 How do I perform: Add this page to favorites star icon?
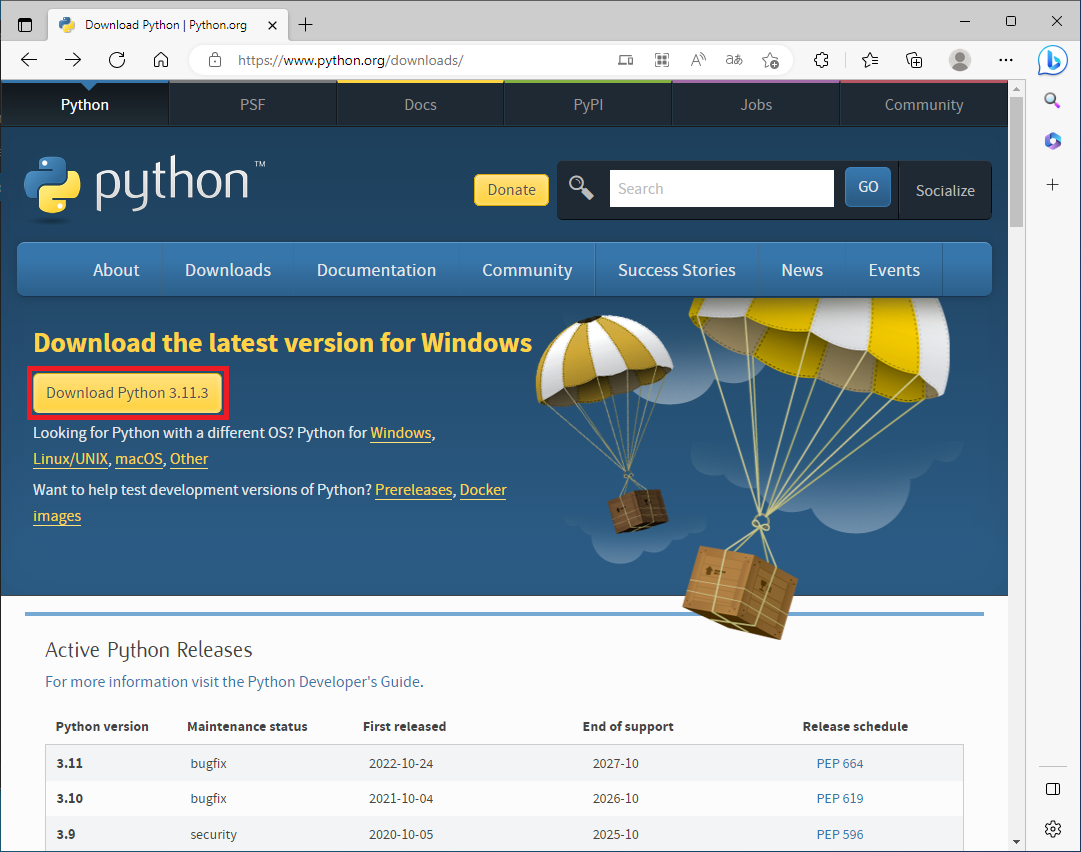[770, 60]
